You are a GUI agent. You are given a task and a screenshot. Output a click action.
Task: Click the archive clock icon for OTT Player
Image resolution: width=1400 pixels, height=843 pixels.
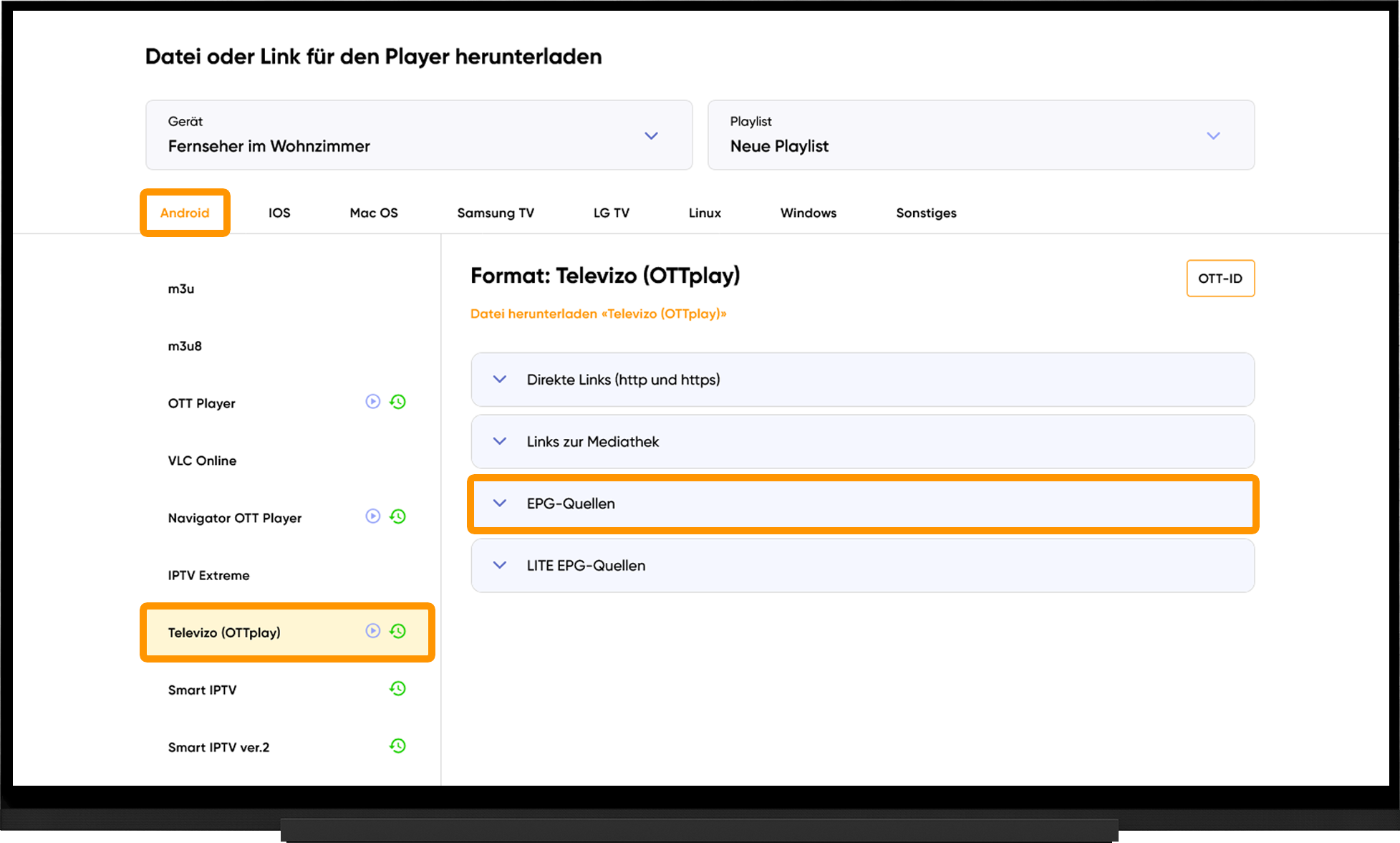[398, 402]
